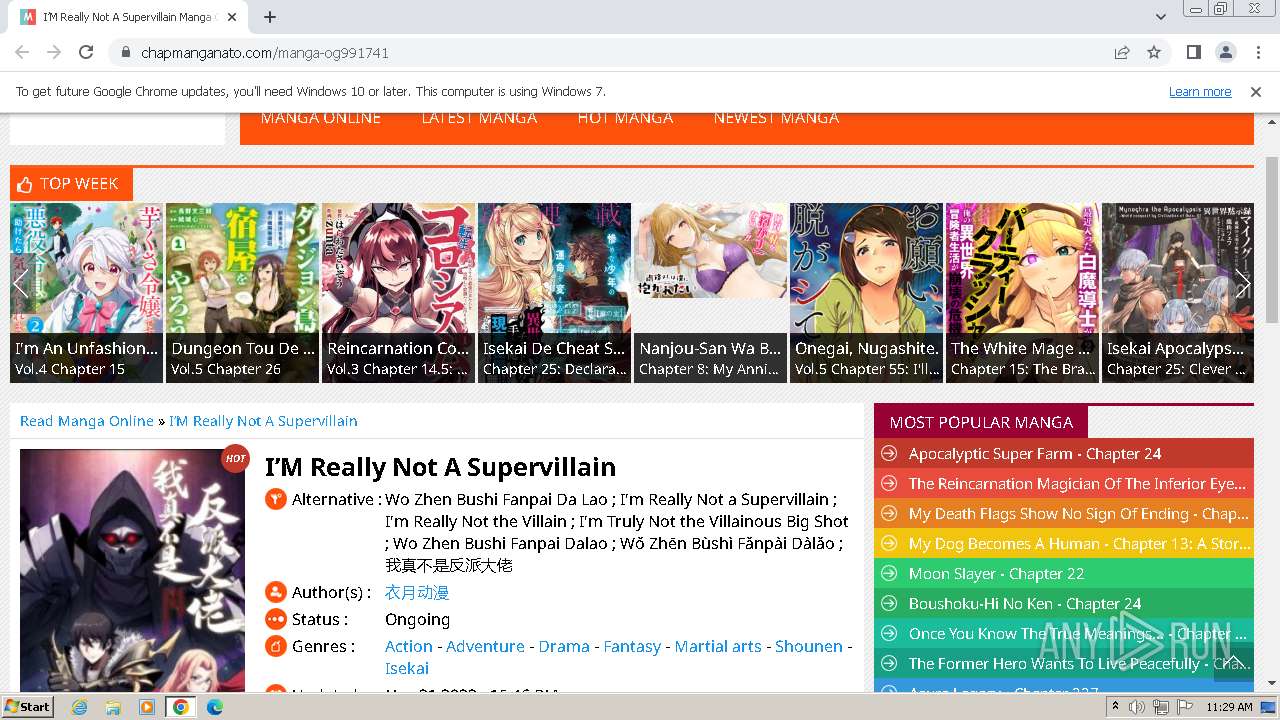Click arrow icon beside Moon Slayer
This screenshot has width=1280, height=720.
(x=888, y=574)
